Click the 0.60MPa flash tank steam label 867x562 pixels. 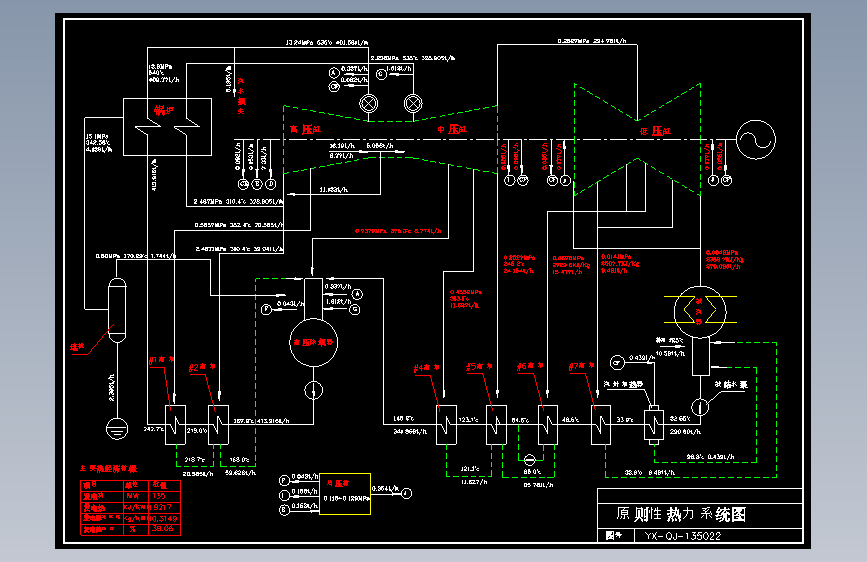(136, 256)
